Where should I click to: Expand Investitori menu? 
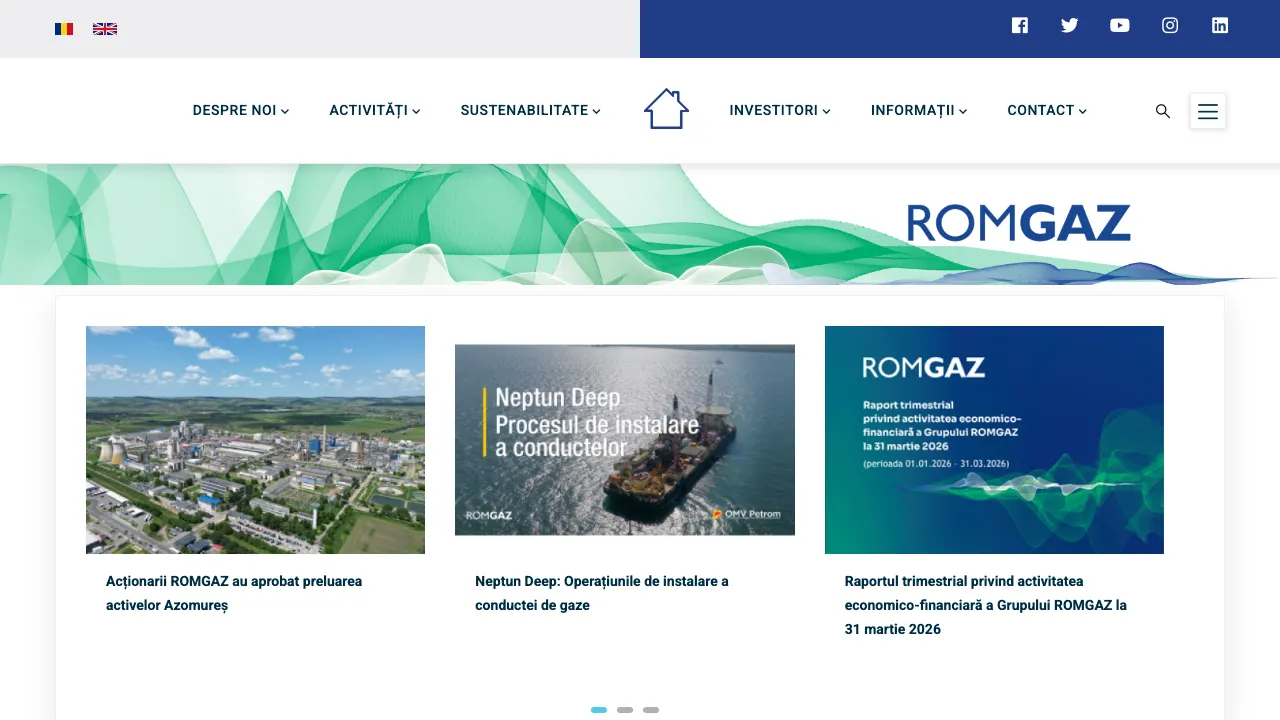coord(780,110)
